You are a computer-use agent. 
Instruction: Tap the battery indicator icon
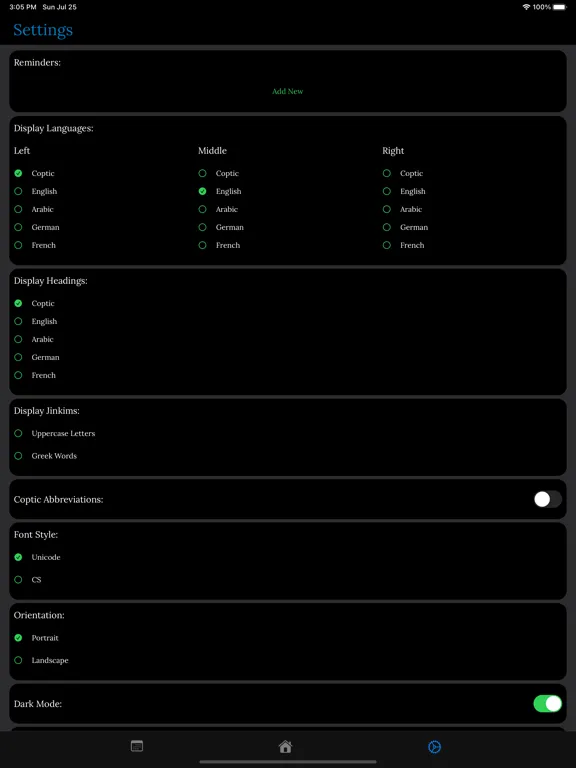560,7
